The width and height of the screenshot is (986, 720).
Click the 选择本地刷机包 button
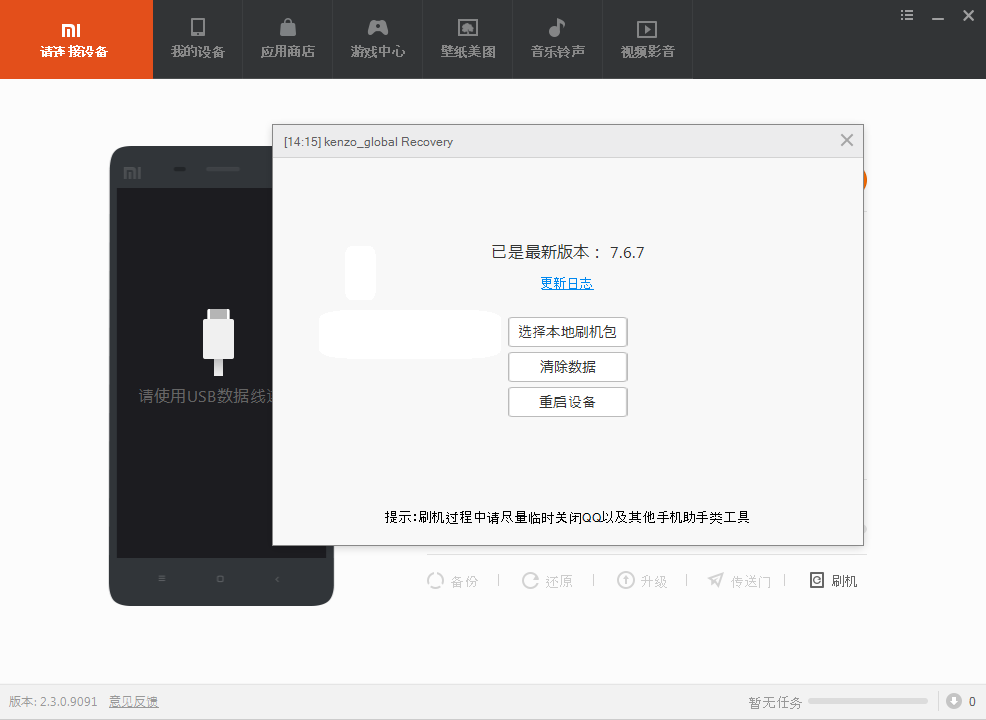(567, 332)
